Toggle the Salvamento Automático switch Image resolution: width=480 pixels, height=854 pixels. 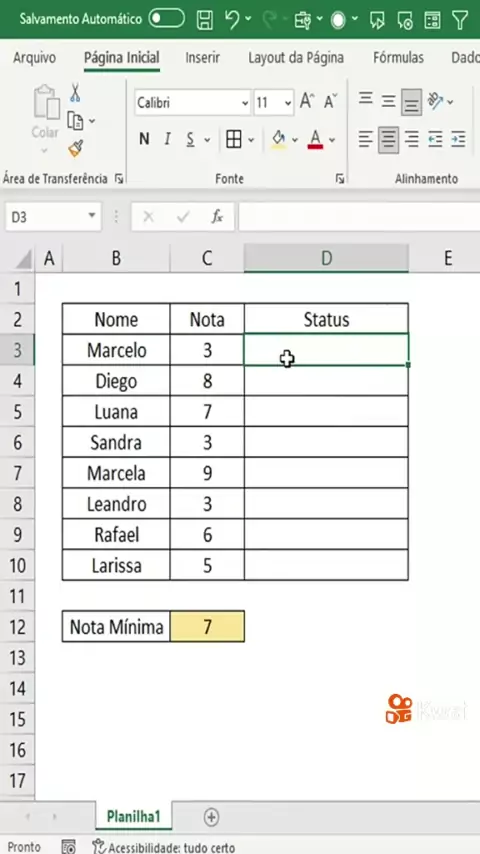[x=167, y=19]
